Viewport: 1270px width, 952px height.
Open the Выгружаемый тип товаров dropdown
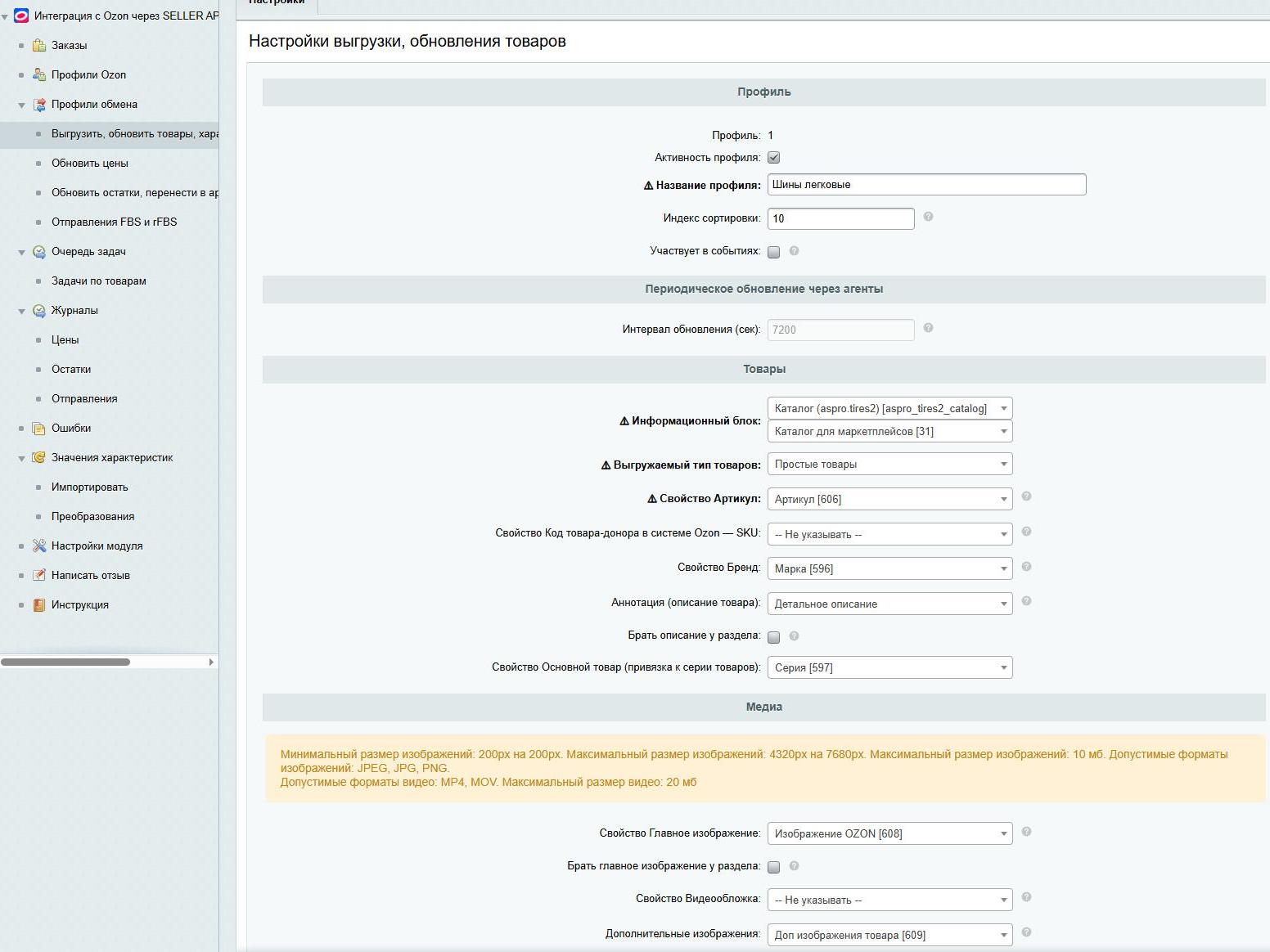[x=889, y=464]
